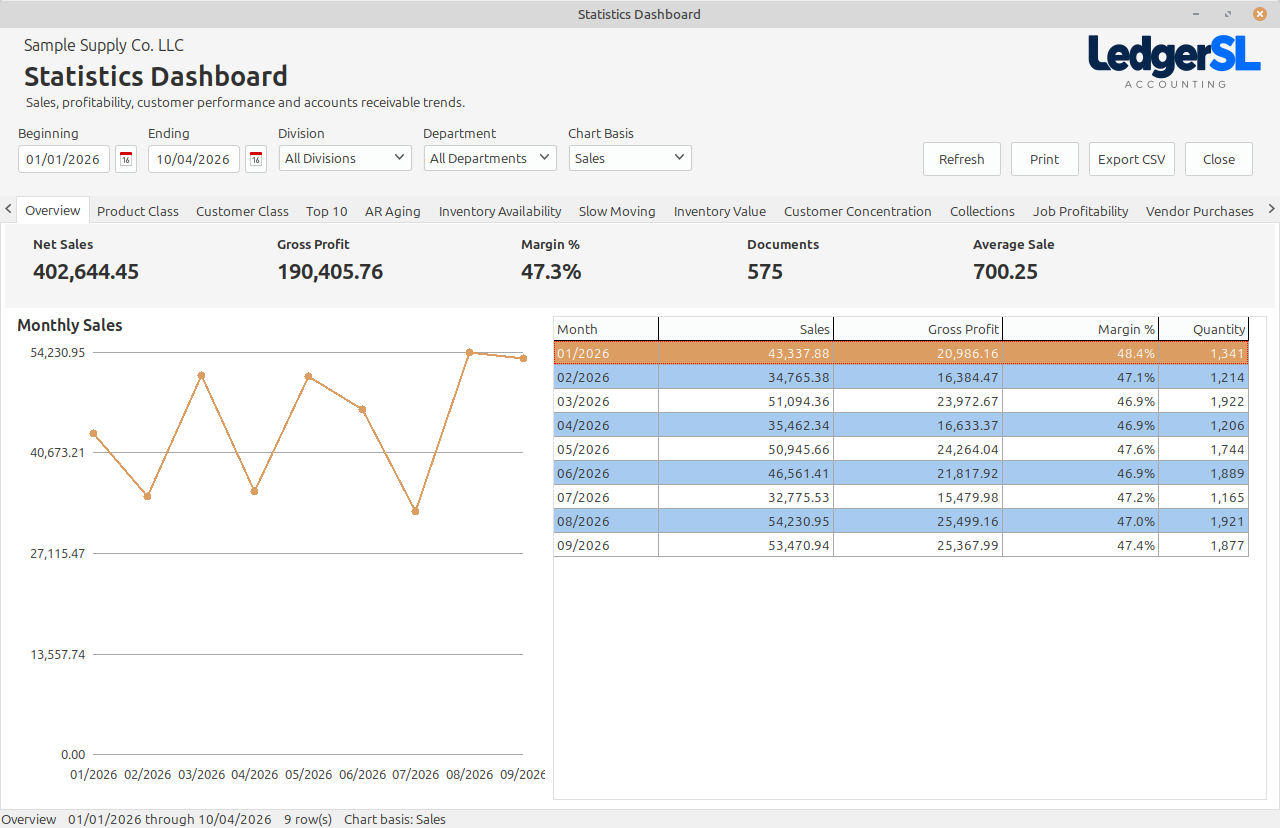Select the 07/2026 table row

pos(901,497)
